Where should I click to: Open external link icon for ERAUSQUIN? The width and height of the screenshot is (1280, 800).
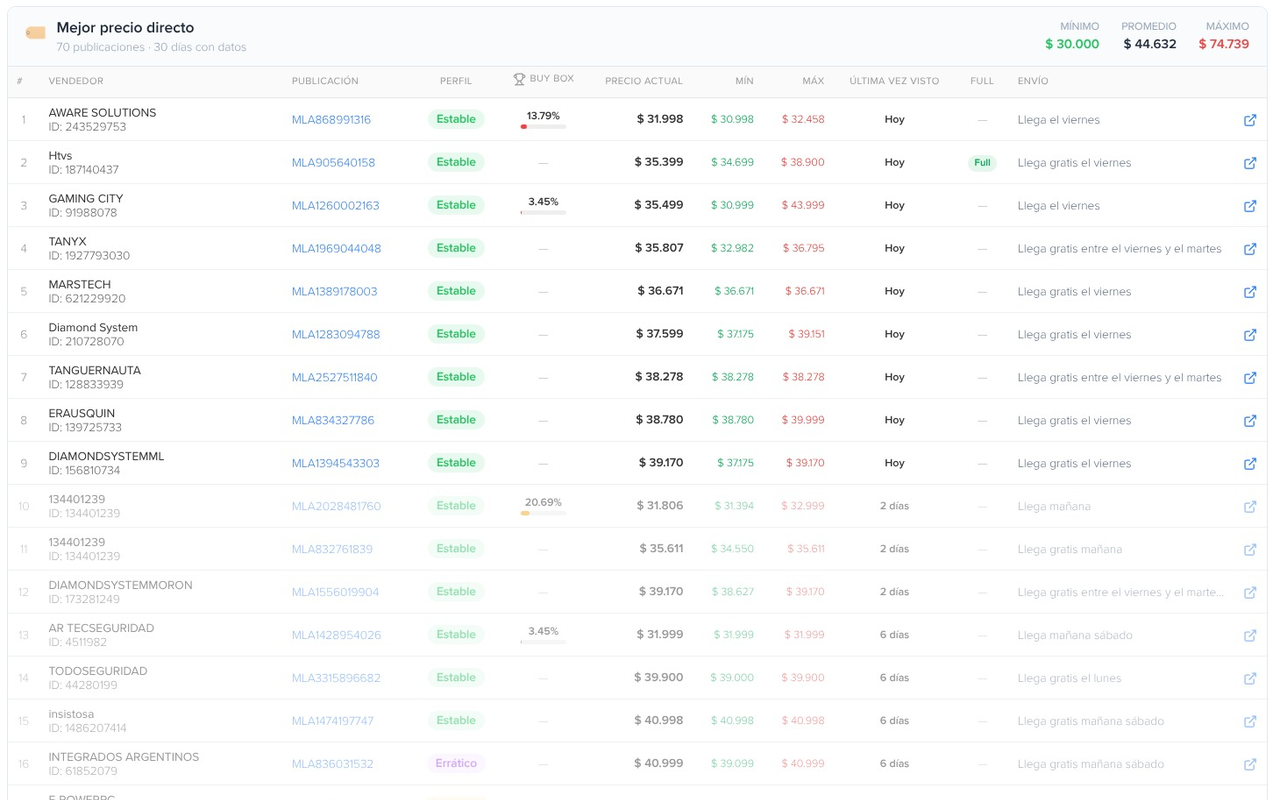click(x=1250, y=421)
